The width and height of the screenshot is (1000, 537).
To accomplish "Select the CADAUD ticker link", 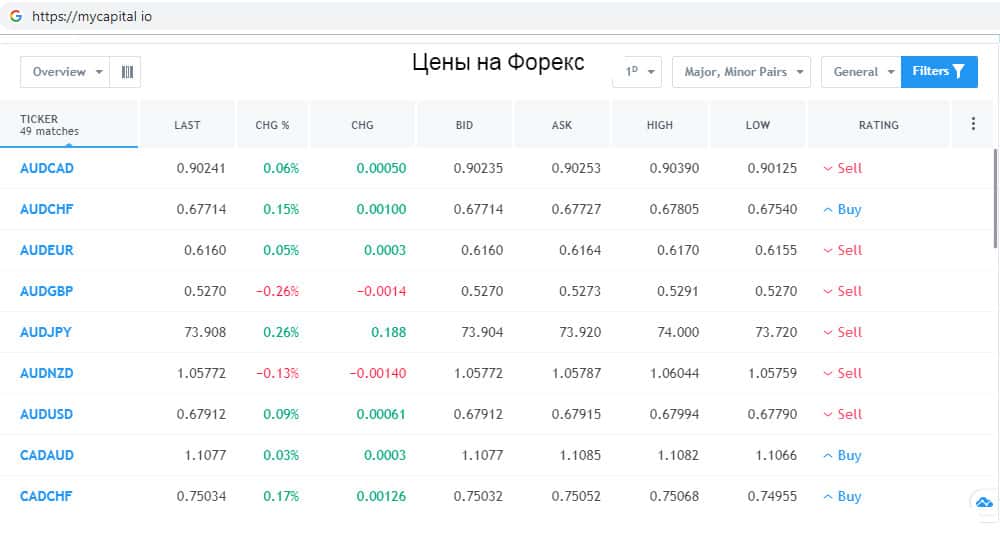I will 46,455.
